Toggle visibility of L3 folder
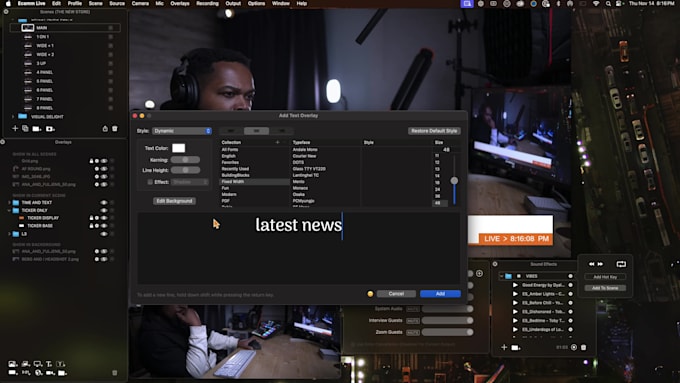Screen dimensions: 680x383 pos(104,234)
